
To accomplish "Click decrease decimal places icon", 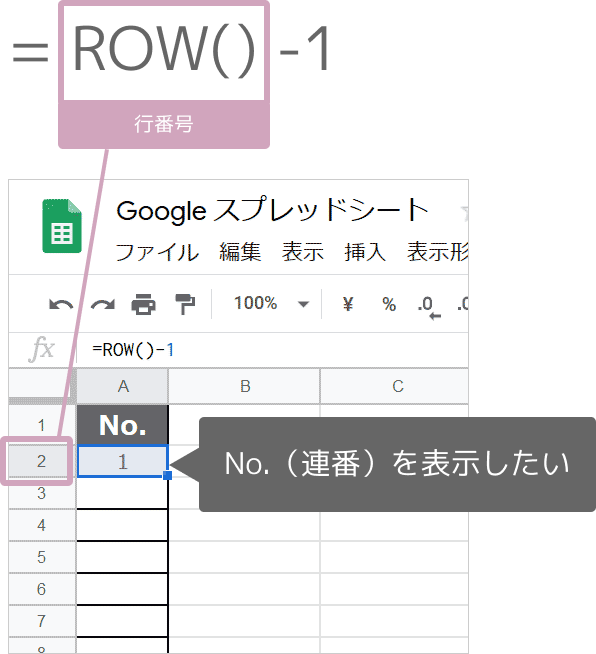I will tap(428, 307).
